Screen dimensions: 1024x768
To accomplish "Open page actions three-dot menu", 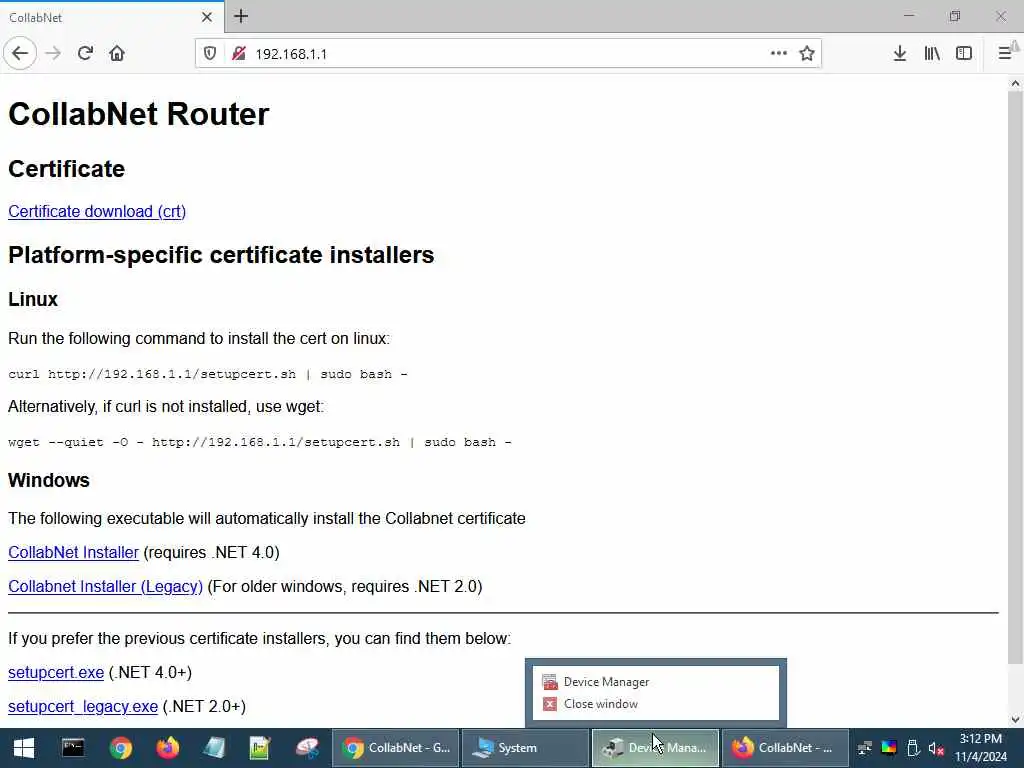I will pyautogui.click(x=778, y=54).
